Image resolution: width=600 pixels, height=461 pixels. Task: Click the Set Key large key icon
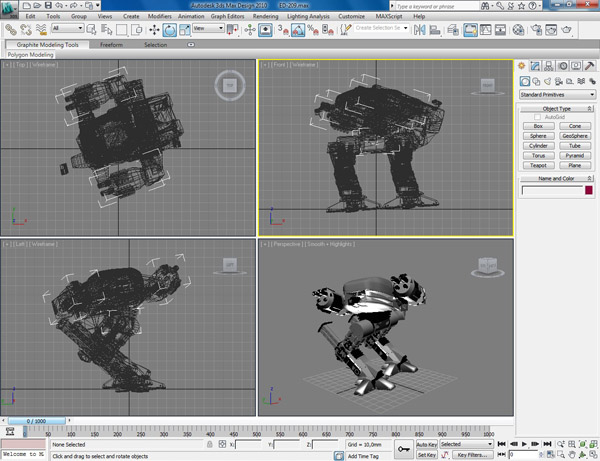coord(402,449)
